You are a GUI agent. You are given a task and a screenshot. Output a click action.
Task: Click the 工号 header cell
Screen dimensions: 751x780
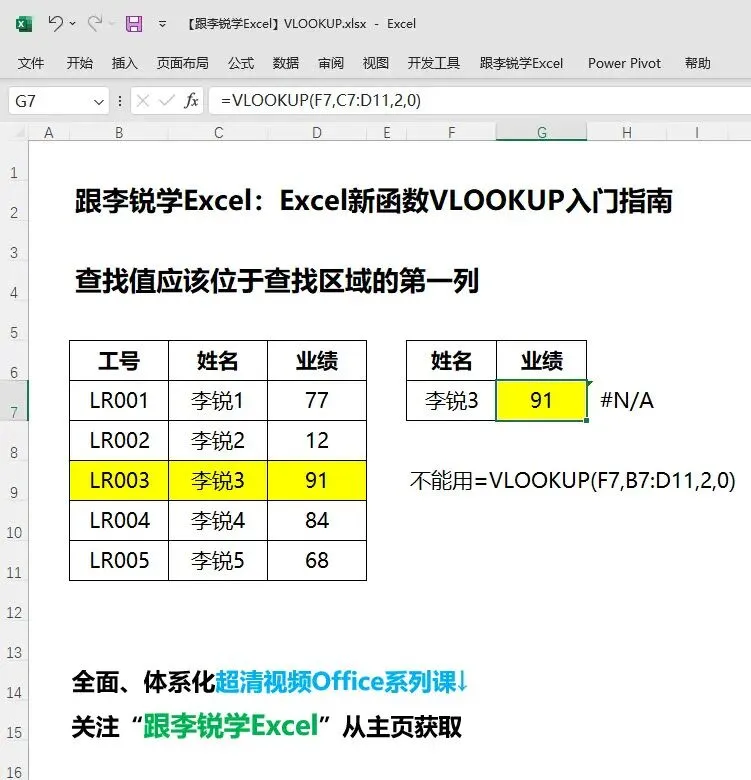[x=119, y=361]
